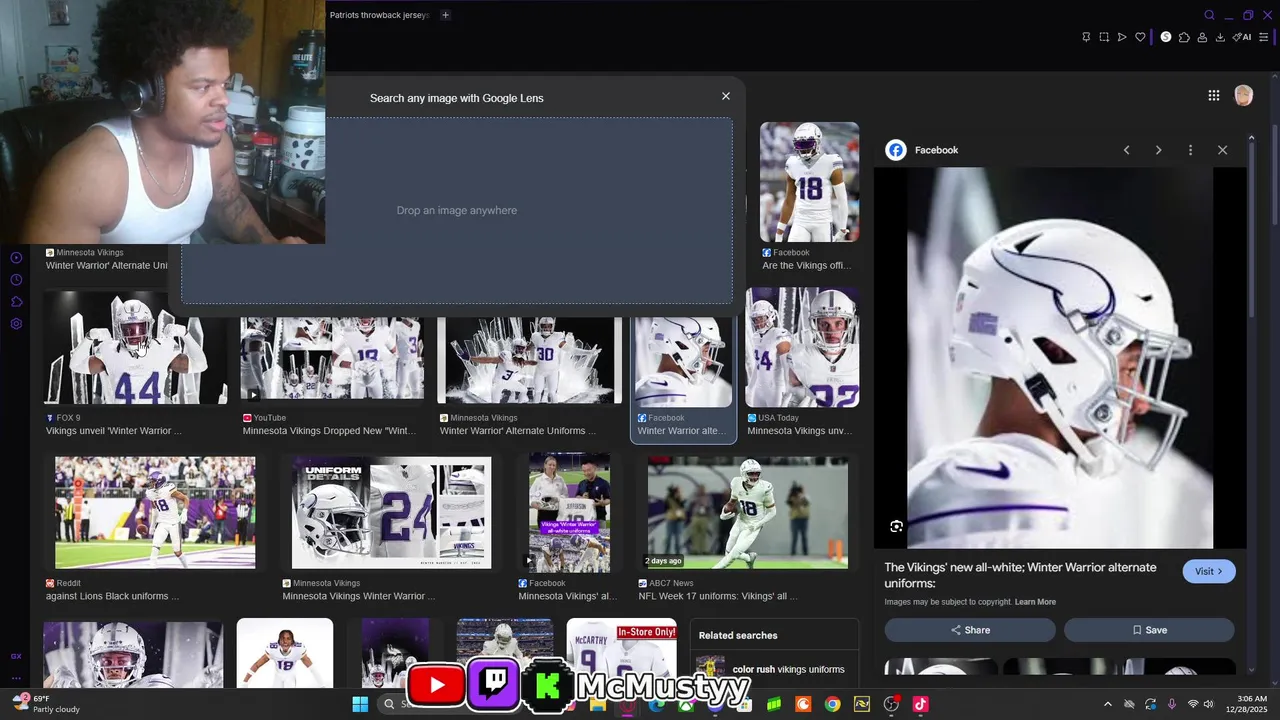Open 'Minnesota Vikings Dropped New' YouTube link
1280x720 pixels.
click(x=329, y=431)
